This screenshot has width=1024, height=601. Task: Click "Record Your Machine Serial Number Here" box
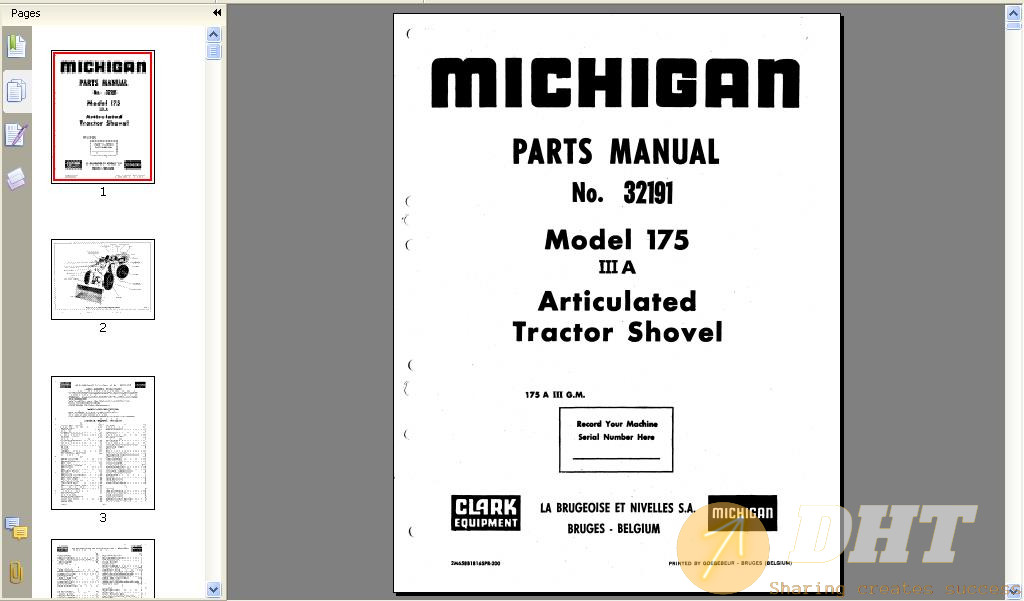[616, 440]
